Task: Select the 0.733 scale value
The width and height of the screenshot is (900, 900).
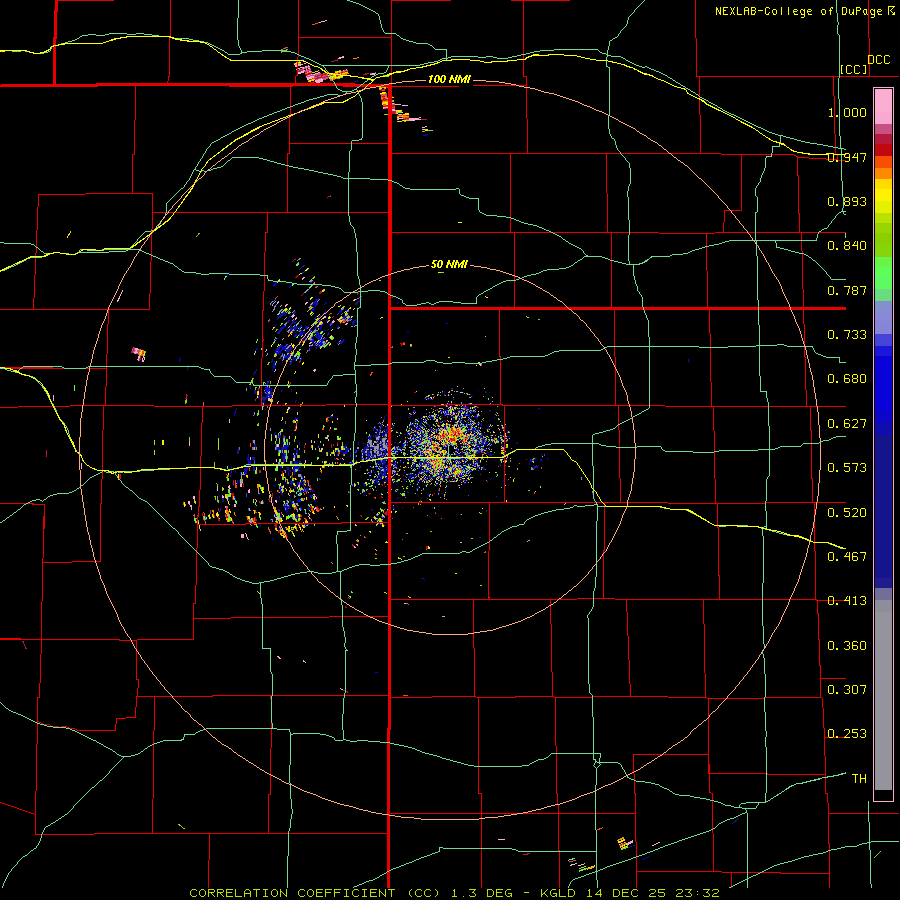Action: (847, 335)
